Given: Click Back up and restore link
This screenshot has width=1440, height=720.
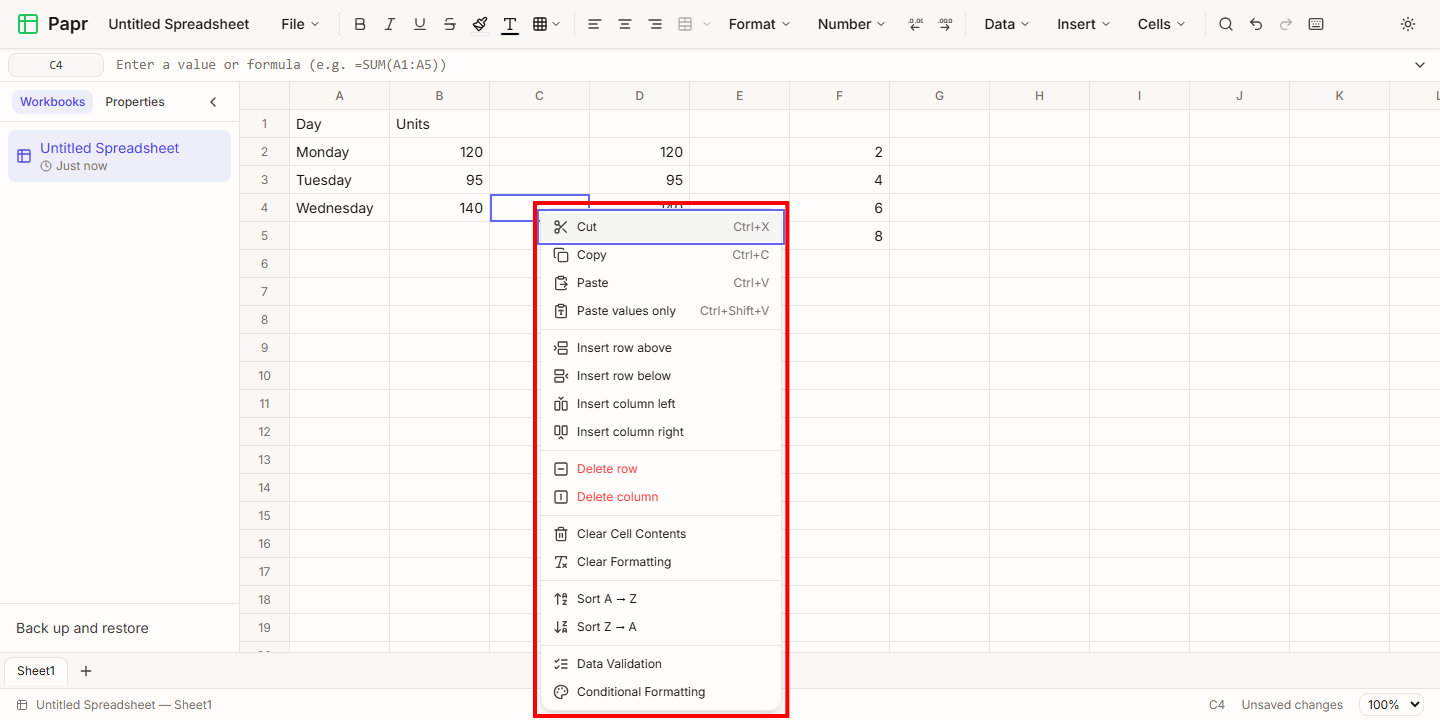Looking at the screenshot, I should click(82, 628).
